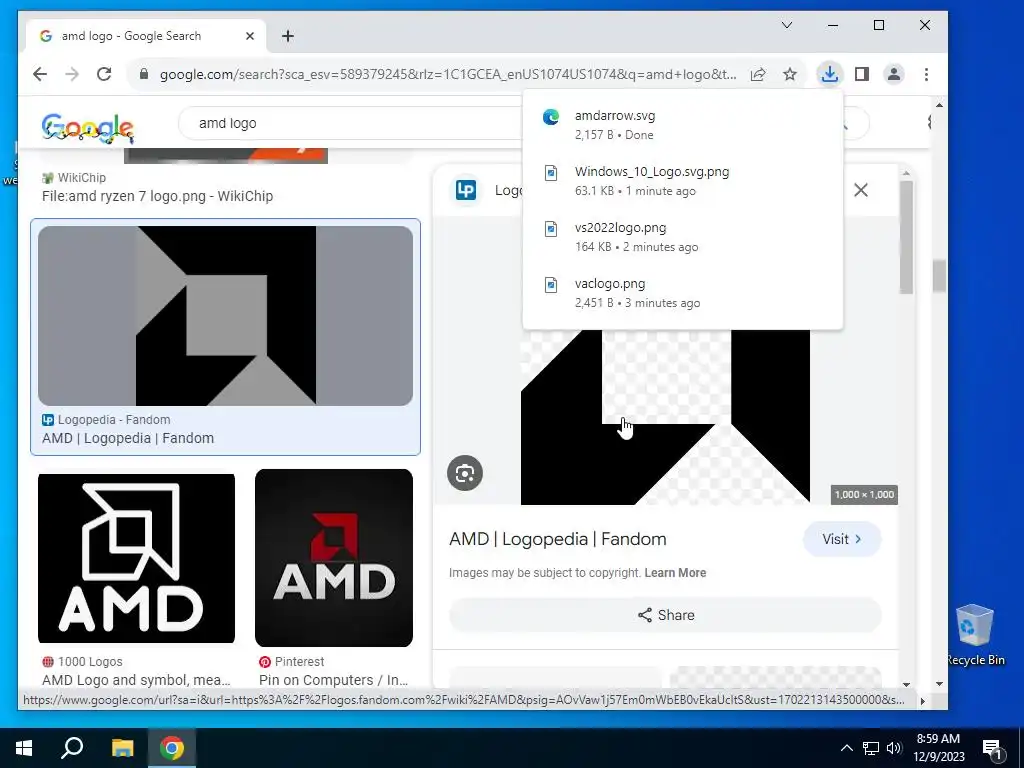Click the volume speaker tray icon

[x=894, y=748]
